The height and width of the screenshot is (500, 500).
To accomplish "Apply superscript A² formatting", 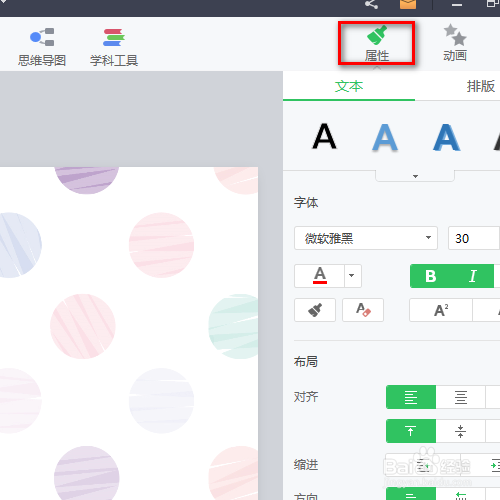I will [441, 310].
